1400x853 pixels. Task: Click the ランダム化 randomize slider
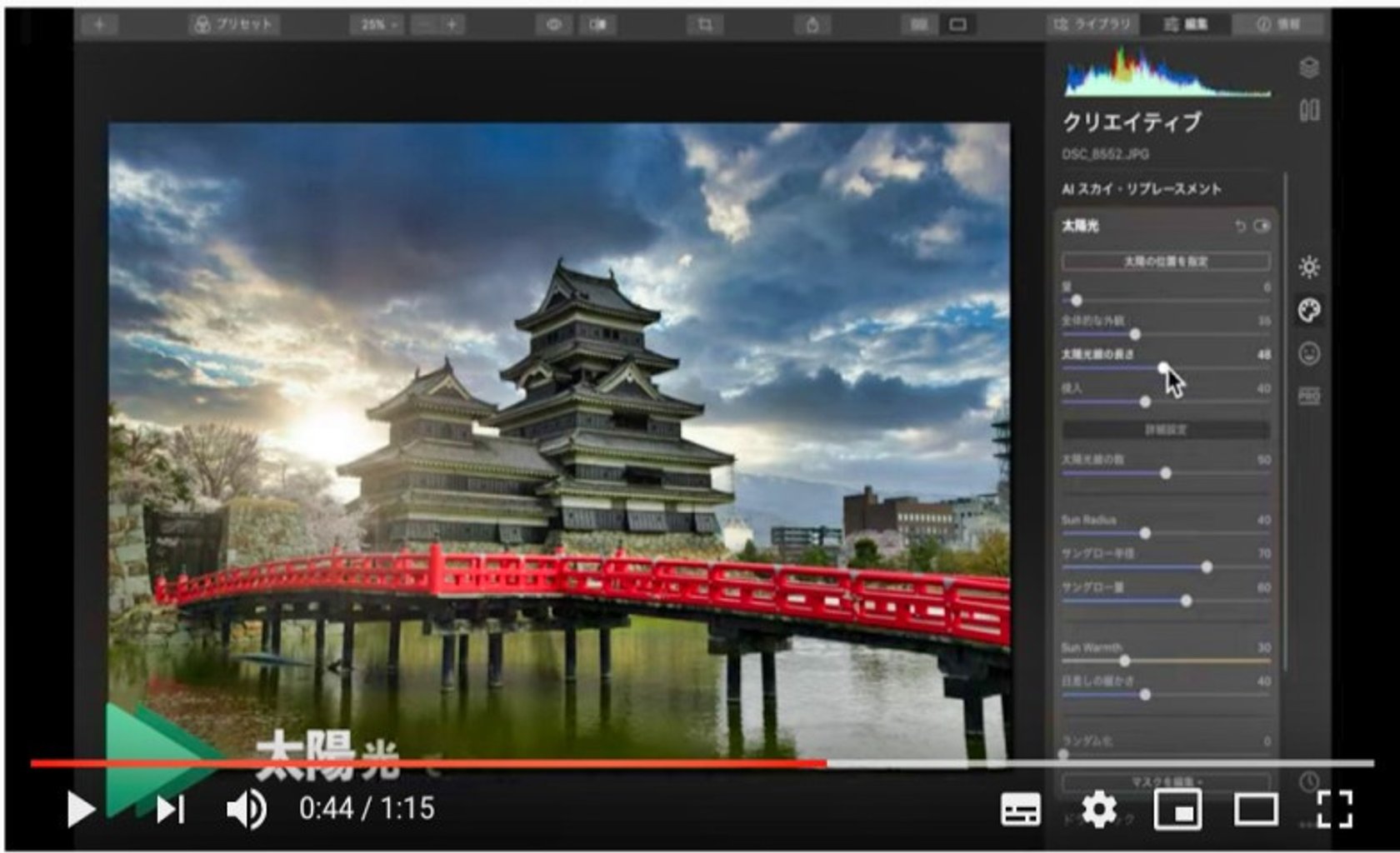click(1166, 753)
